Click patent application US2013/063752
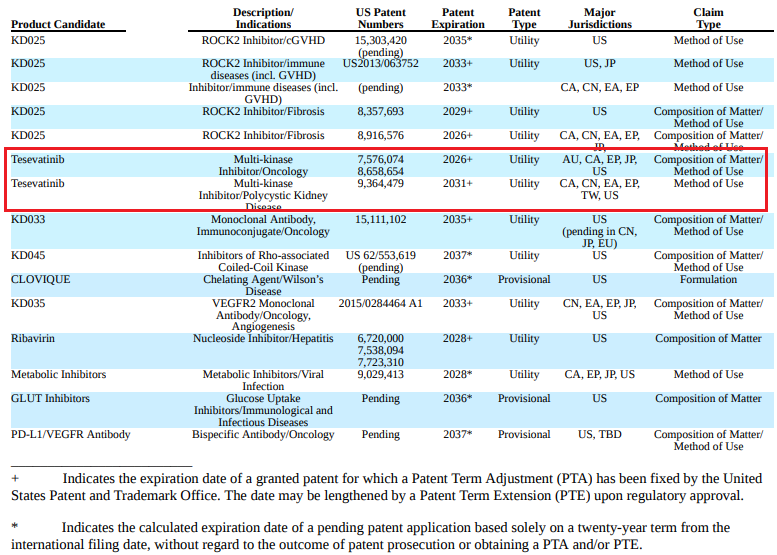777x555 pixels. coord(380,64)
